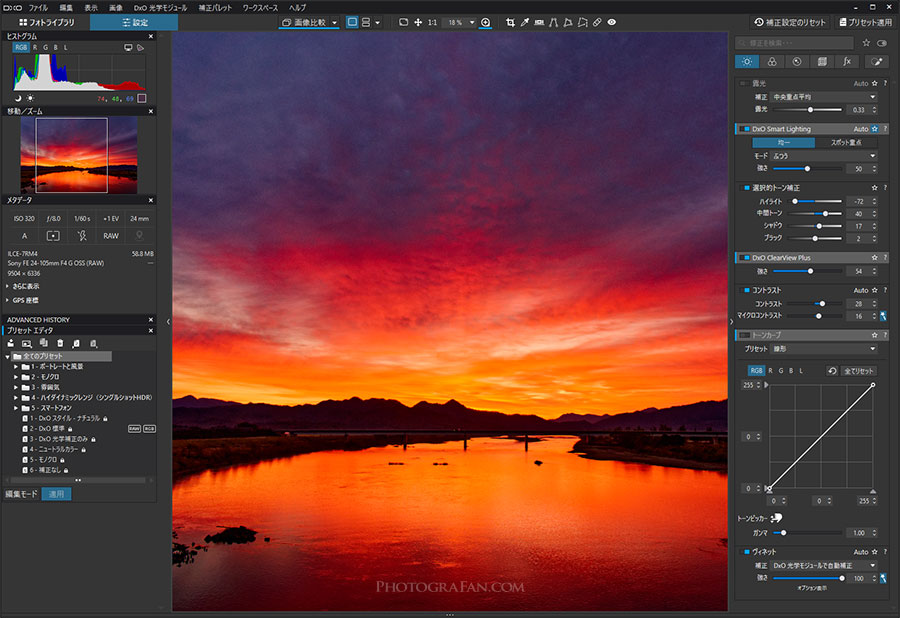This screenshot has height=618, width=900.
Task: Toggle DxO ClearView Plus on or off
Action: [x=746, y=258]
